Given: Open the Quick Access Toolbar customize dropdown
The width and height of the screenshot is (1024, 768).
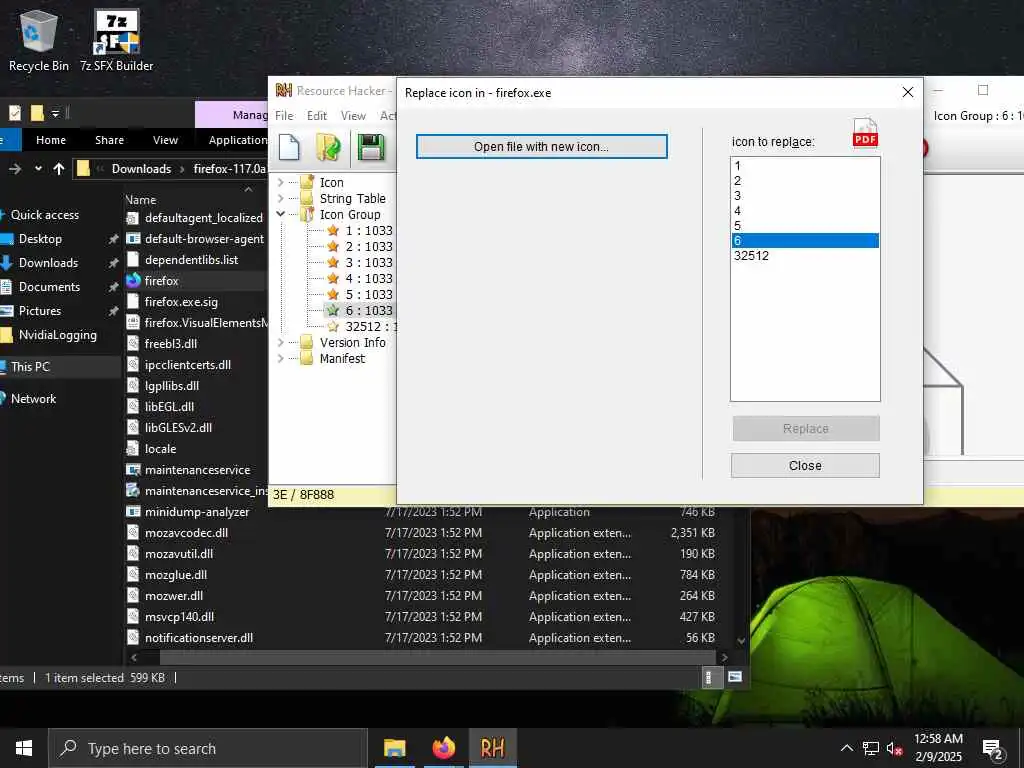Looking at the screenshot, I should 56,114.
